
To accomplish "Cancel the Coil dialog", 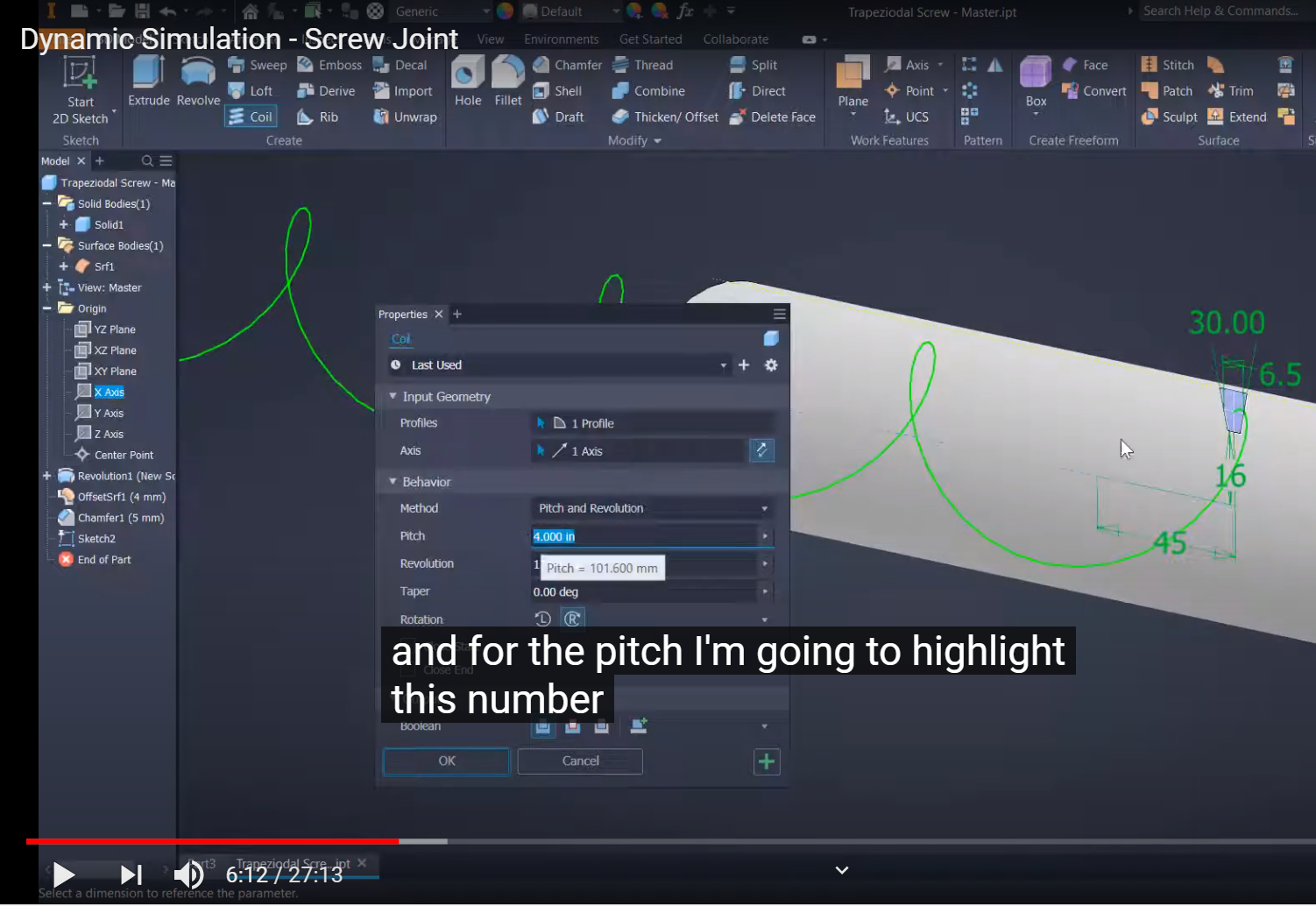I will click(579, 761).
